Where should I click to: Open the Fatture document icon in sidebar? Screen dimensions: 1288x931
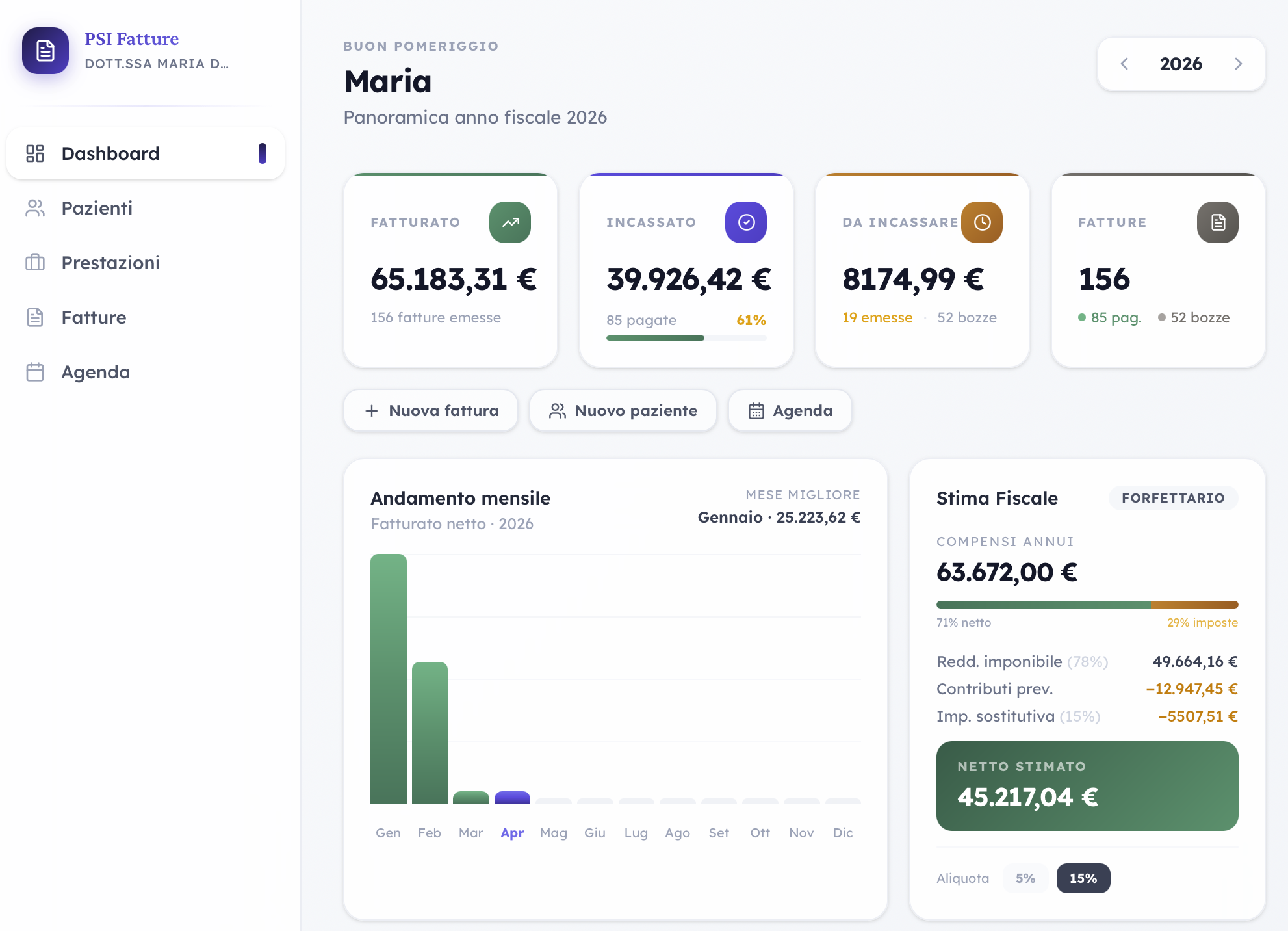34,317
